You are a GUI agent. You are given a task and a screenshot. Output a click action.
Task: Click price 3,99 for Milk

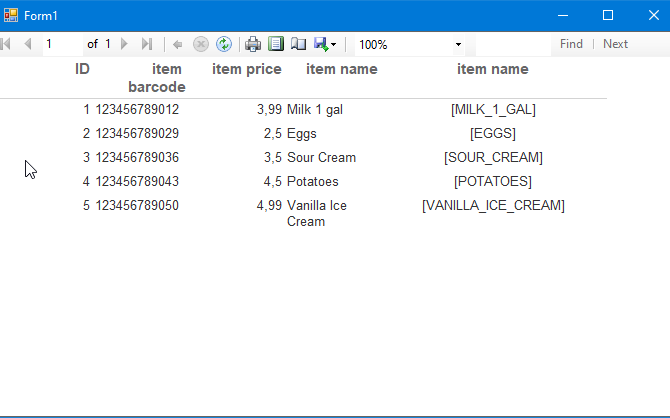point(269,109)
